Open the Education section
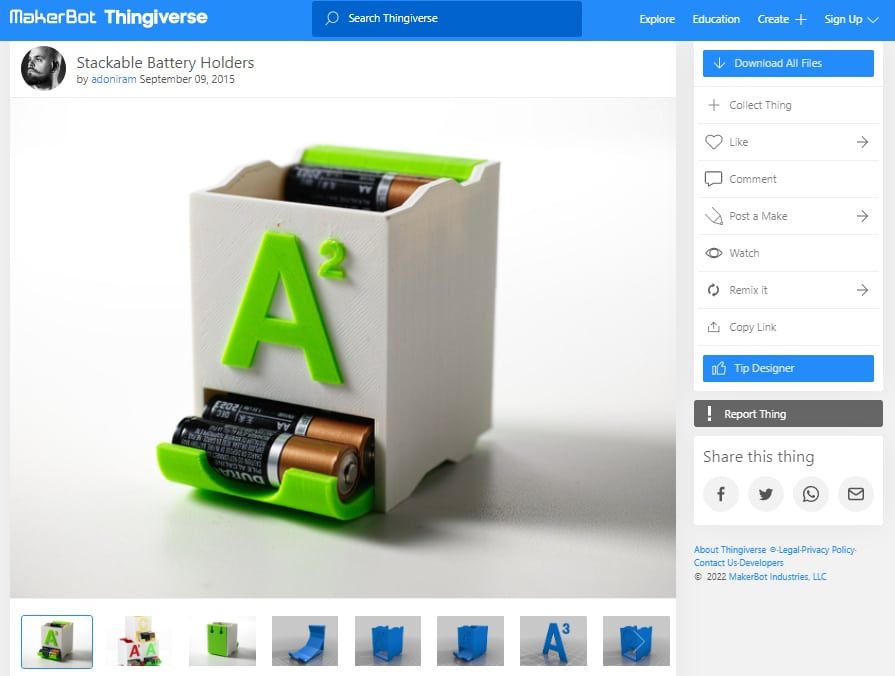This screenshot has width=895, height=676. point(716,18)
